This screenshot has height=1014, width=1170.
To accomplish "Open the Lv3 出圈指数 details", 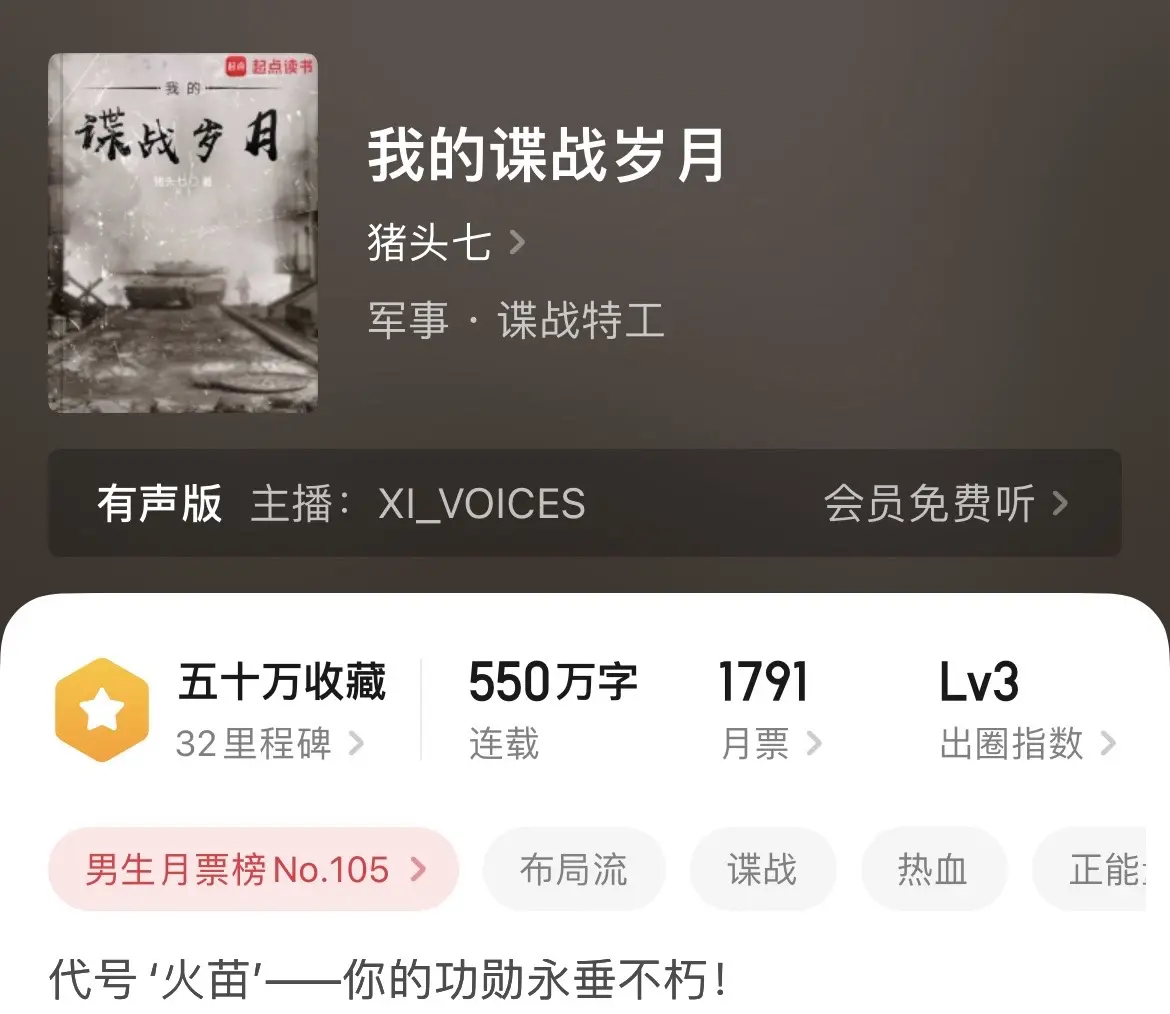I will [1027, 709].
